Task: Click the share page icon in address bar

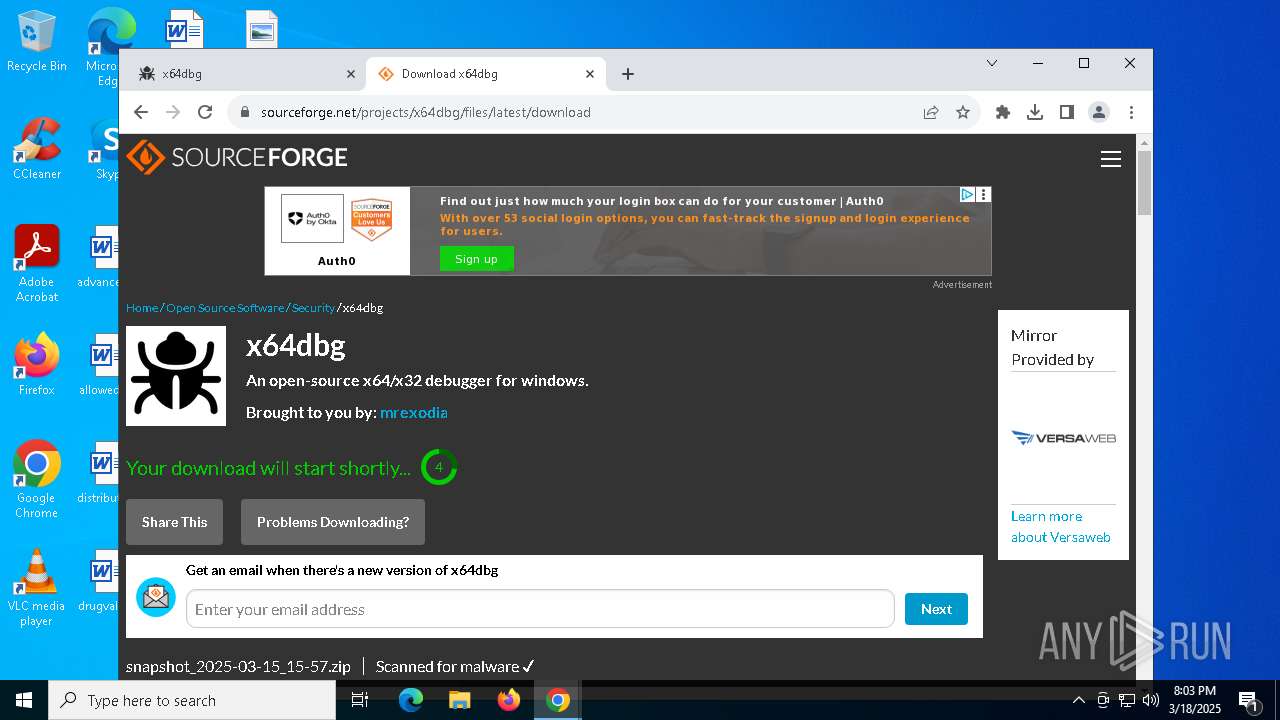Action: pyautogui.click(x=931, y=112)
